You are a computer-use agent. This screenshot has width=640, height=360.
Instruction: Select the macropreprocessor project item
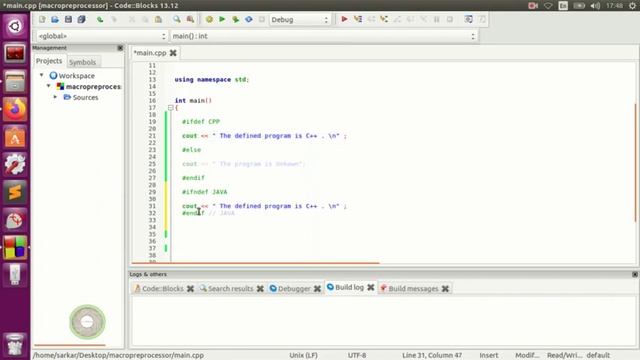click(93, 87)
